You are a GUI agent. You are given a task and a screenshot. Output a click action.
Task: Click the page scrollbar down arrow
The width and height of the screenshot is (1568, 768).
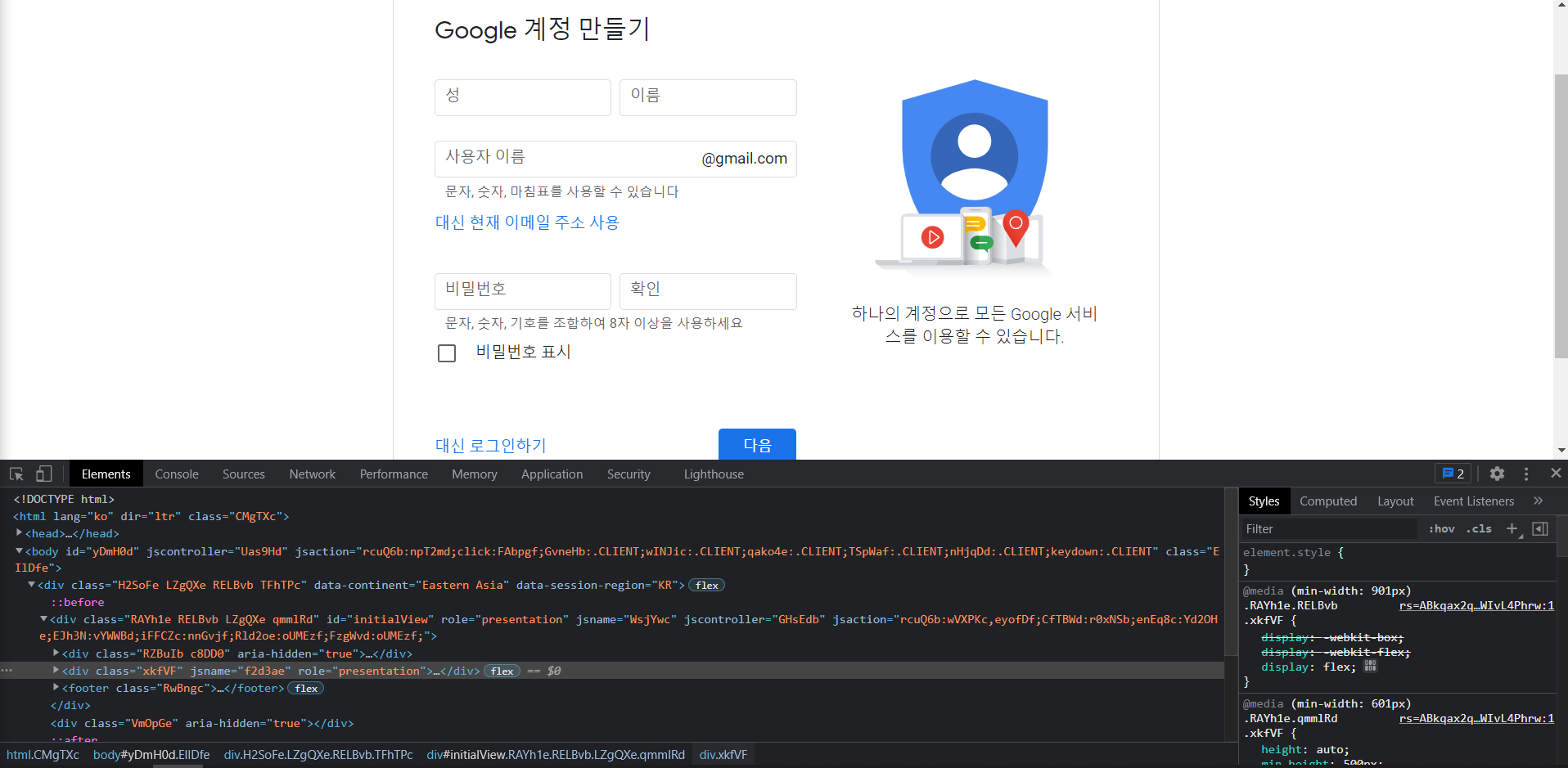[1561, 450]
